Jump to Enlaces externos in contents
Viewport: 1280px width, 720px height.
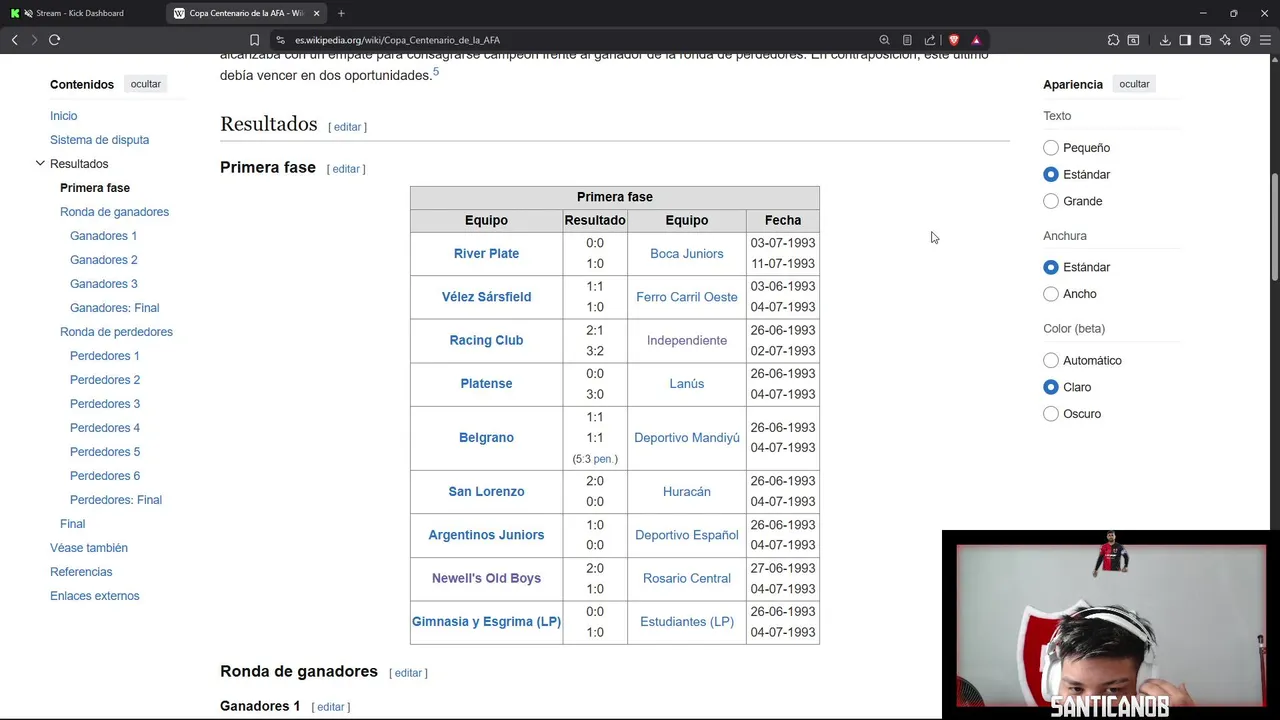(95, 596)
